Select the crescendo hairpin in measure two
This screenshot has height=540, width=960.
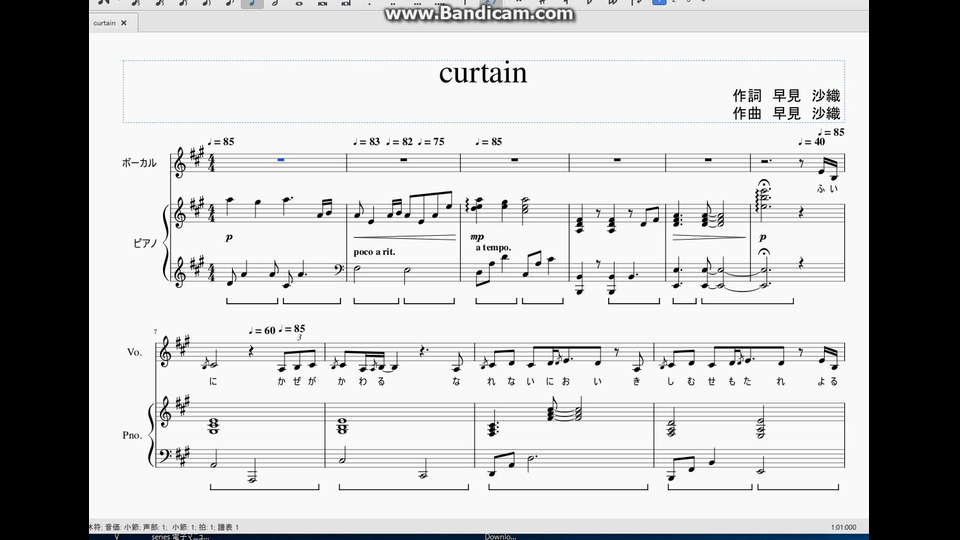405,237
